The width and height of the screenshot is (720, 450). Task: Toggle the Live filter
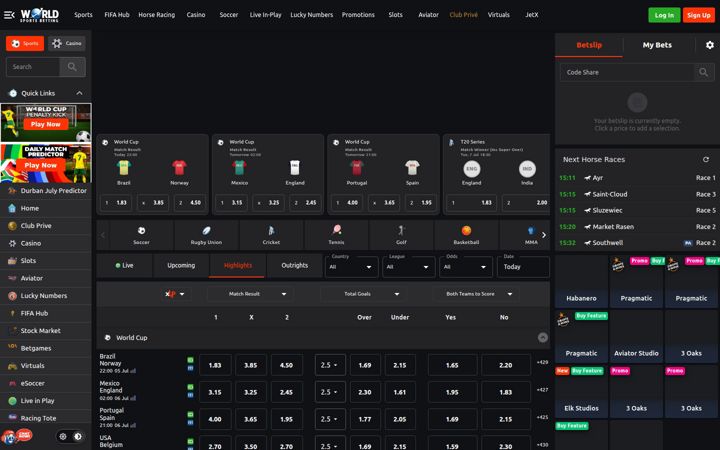click(x=124, y=265)
